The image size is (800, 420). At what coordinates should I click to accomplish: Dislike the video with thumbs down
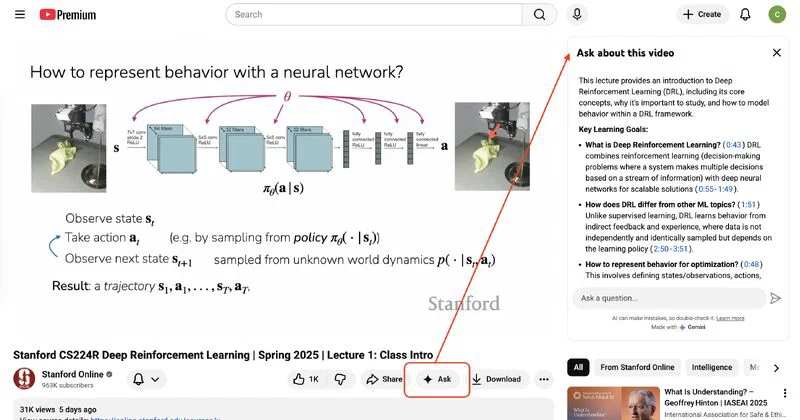pyautogui.click(x=340, y=379)
